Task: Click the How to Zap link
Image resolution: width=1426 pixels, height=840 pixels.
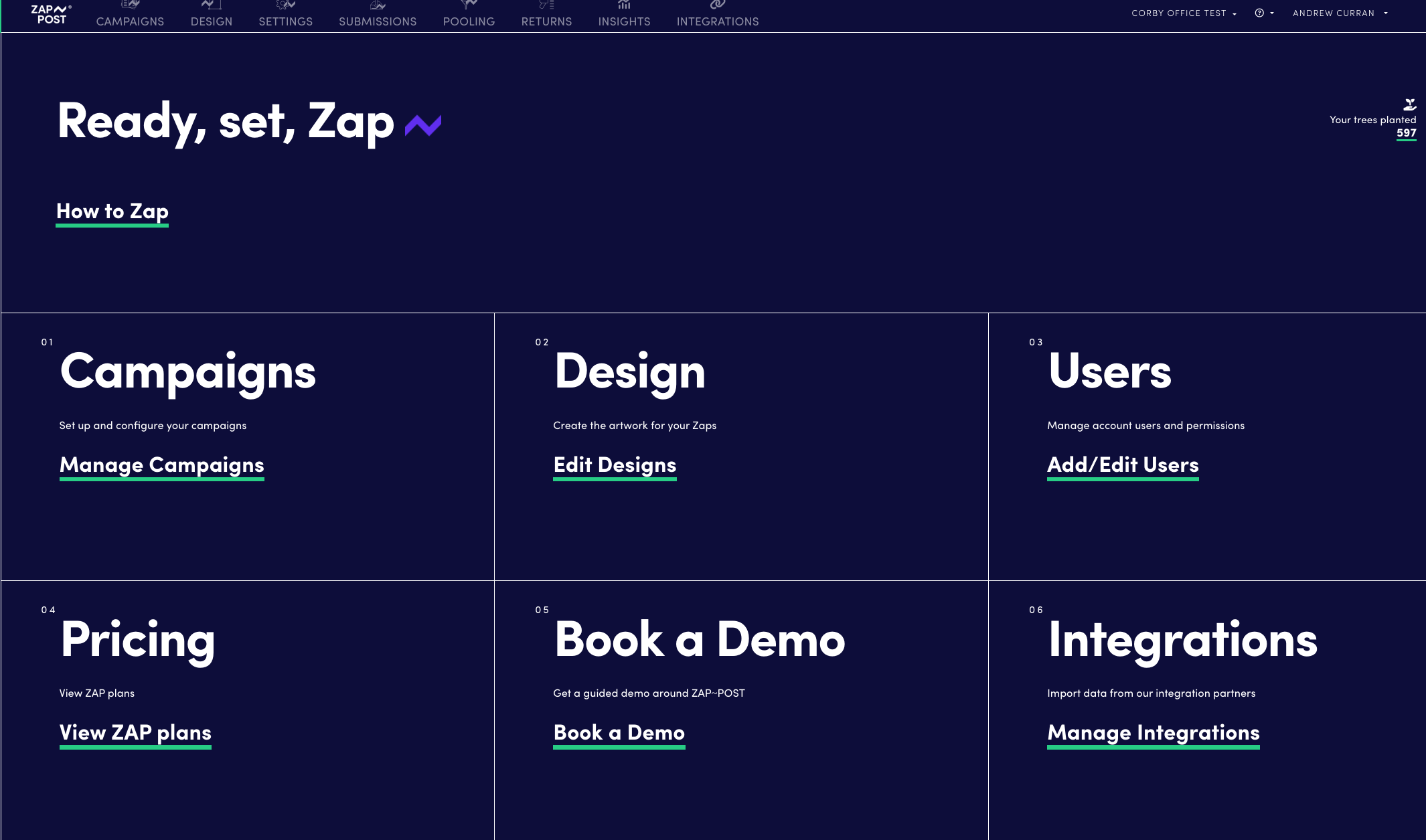Action: pyautogui.click(x=112, y=212)
